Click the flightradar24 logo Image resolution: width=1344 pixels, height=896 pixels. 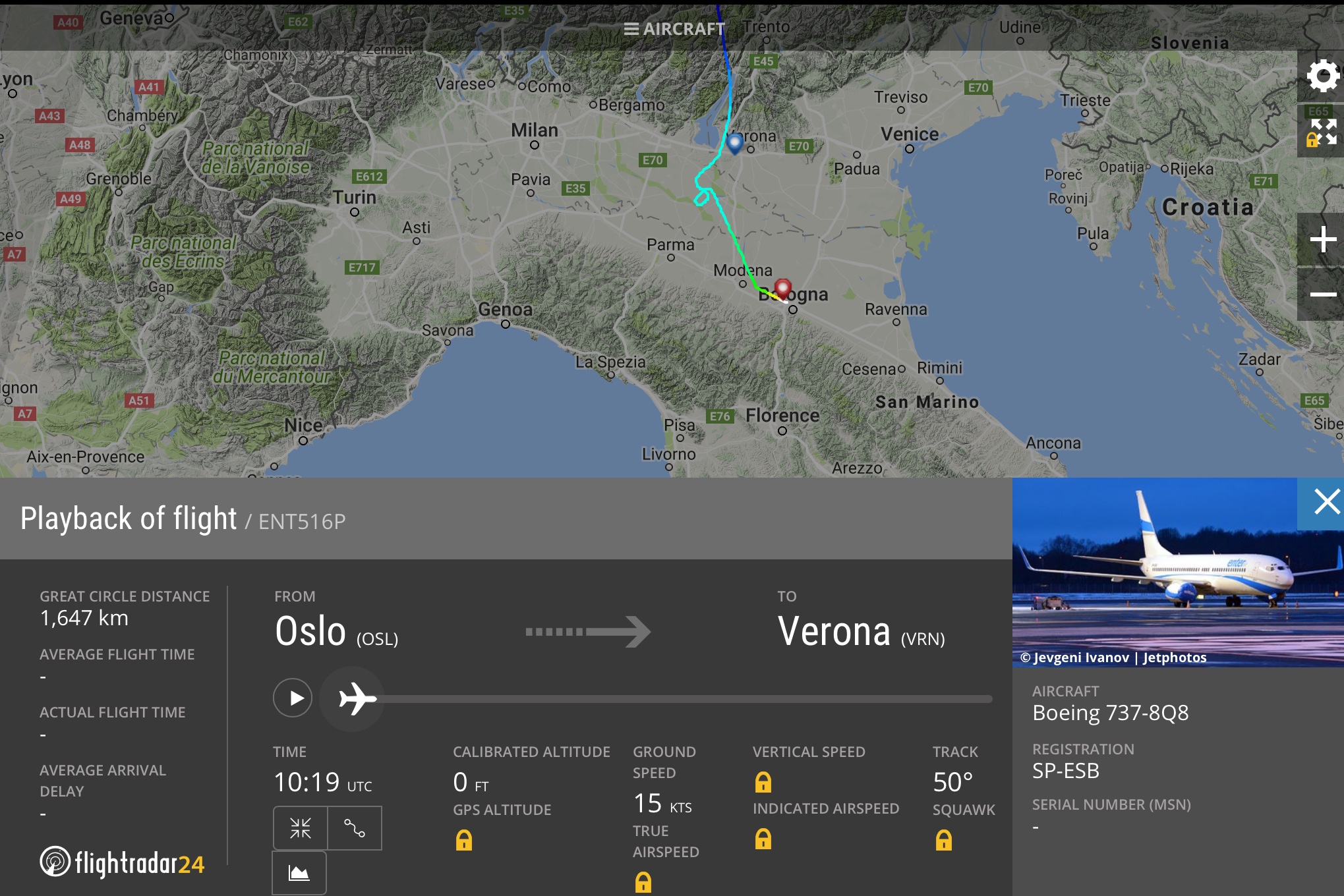pos(123,862)
